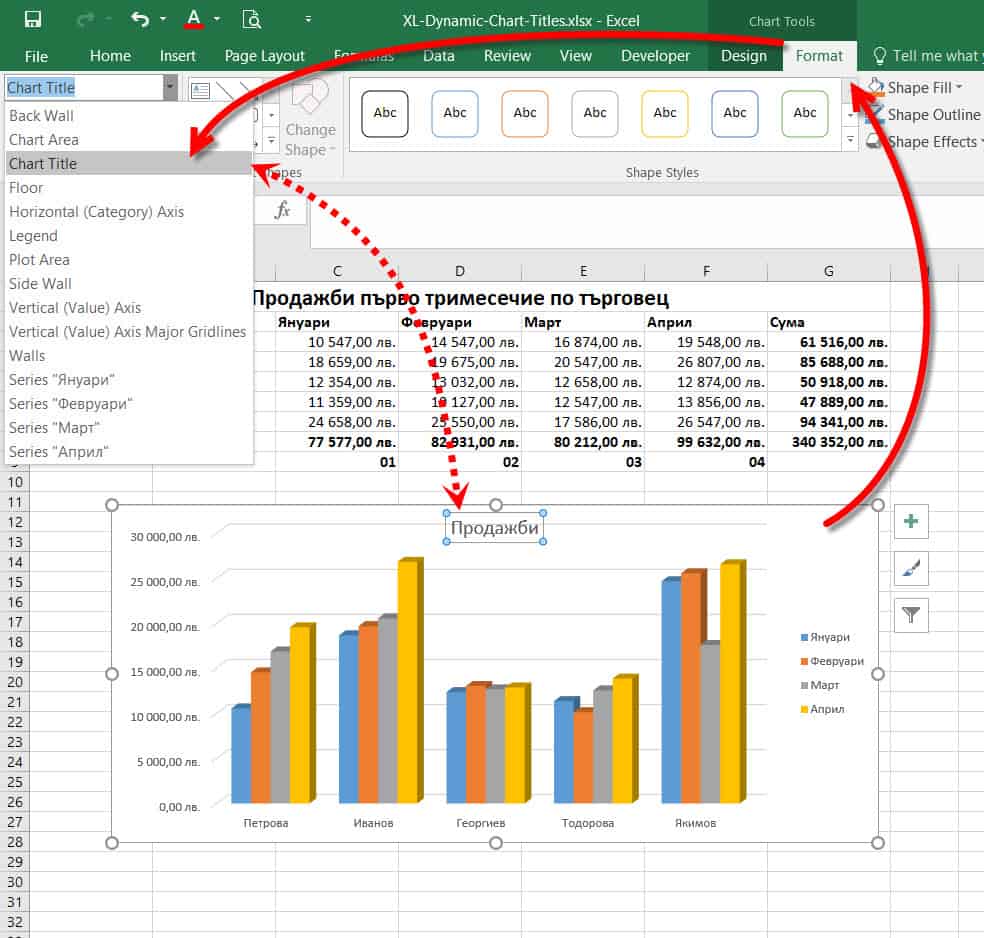The image size is (984, 938).
Task: Expand the Shape Styles gallery more arrow
Action: click(850, 139)
